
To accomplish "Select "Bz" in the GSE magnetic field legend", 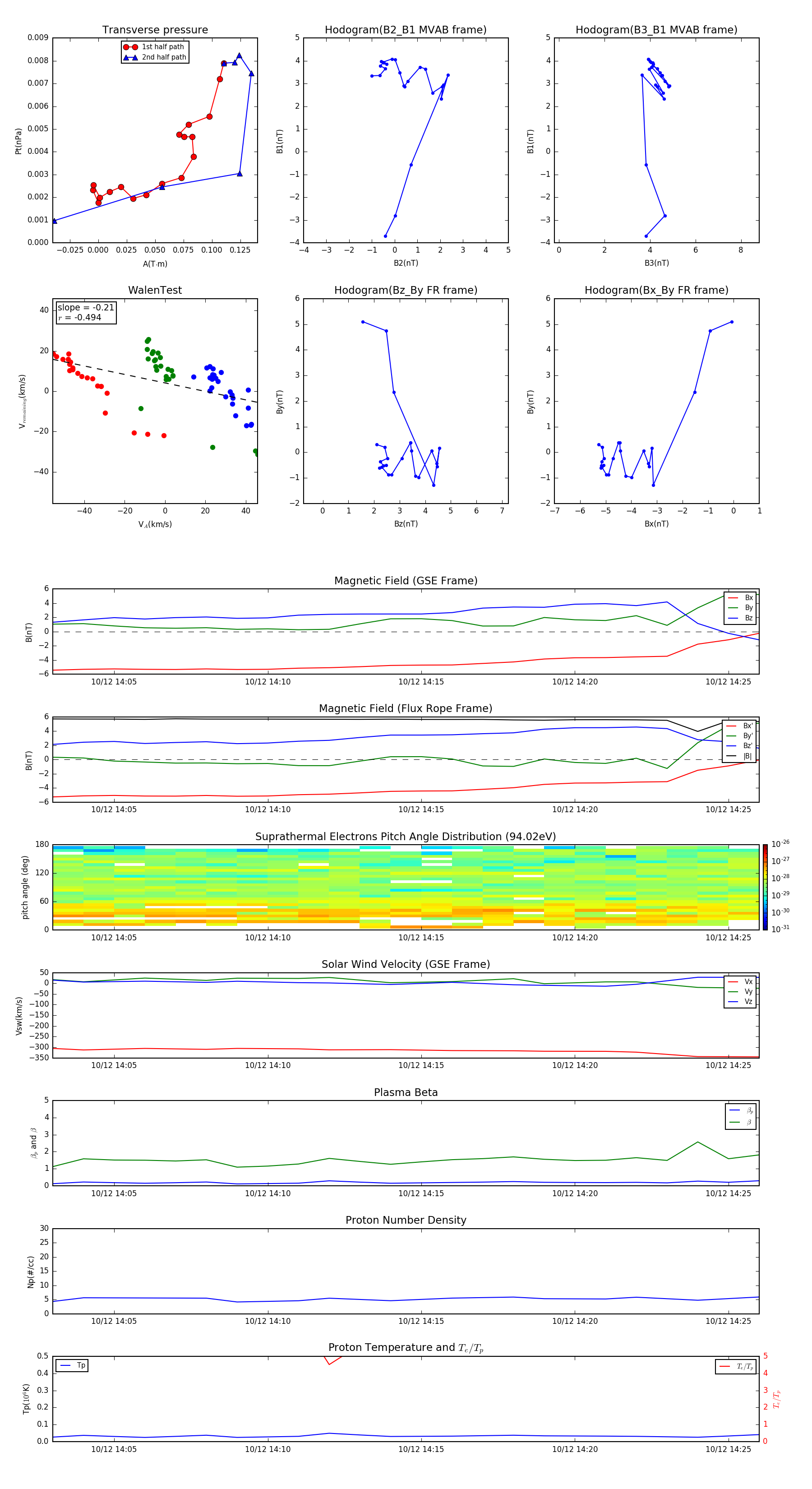I will point(740,619).
